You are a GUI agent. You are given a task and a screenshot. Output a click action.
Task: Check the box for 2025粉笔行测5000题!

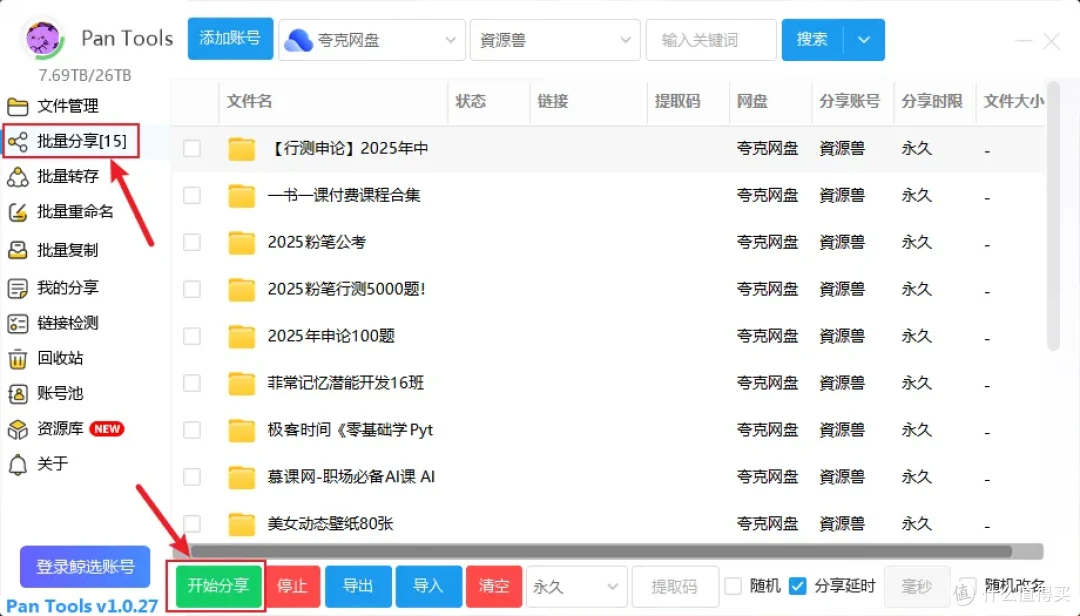[192, 289]
